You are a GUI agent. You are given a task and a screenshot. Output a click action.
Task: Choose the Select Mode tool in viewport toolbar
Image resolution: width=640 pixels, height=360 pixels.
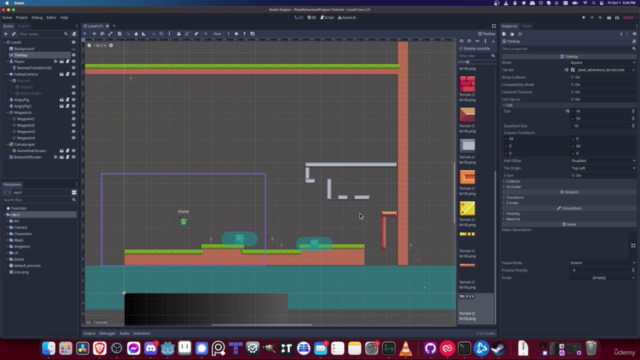85,34
